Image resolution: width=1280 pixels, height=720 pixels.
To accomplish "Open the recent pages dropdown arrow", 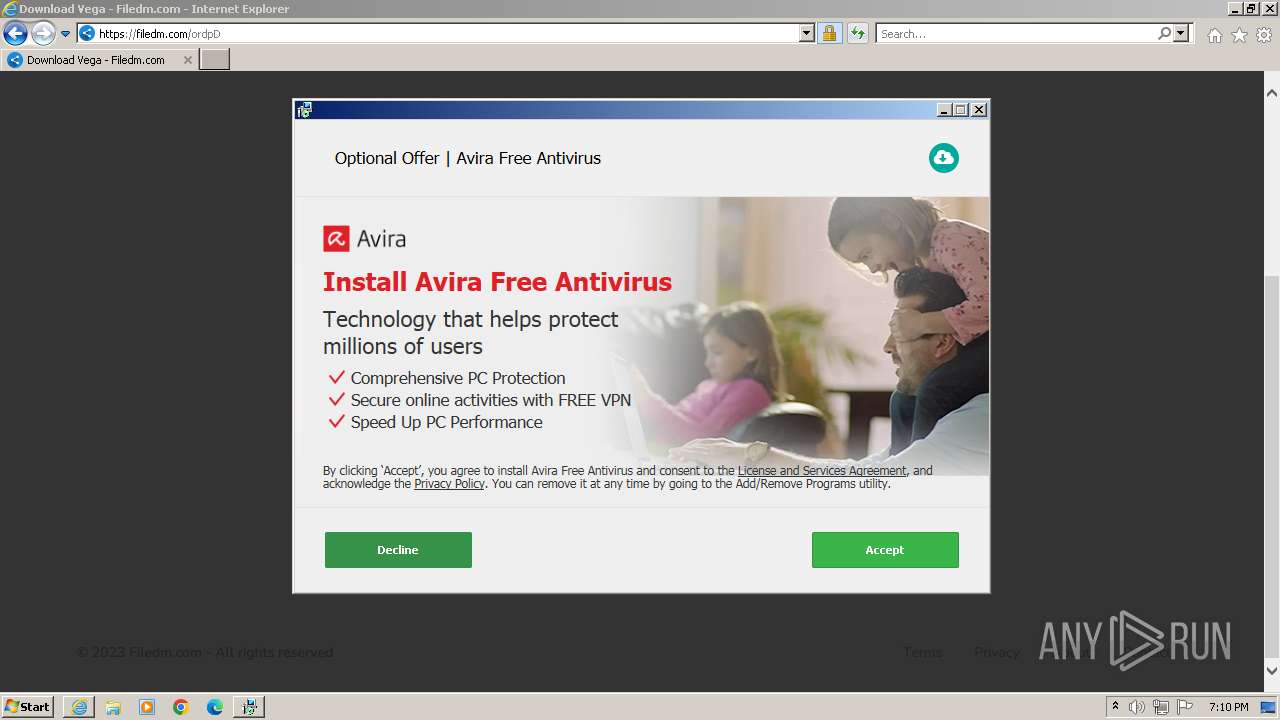I will point(66,34).
